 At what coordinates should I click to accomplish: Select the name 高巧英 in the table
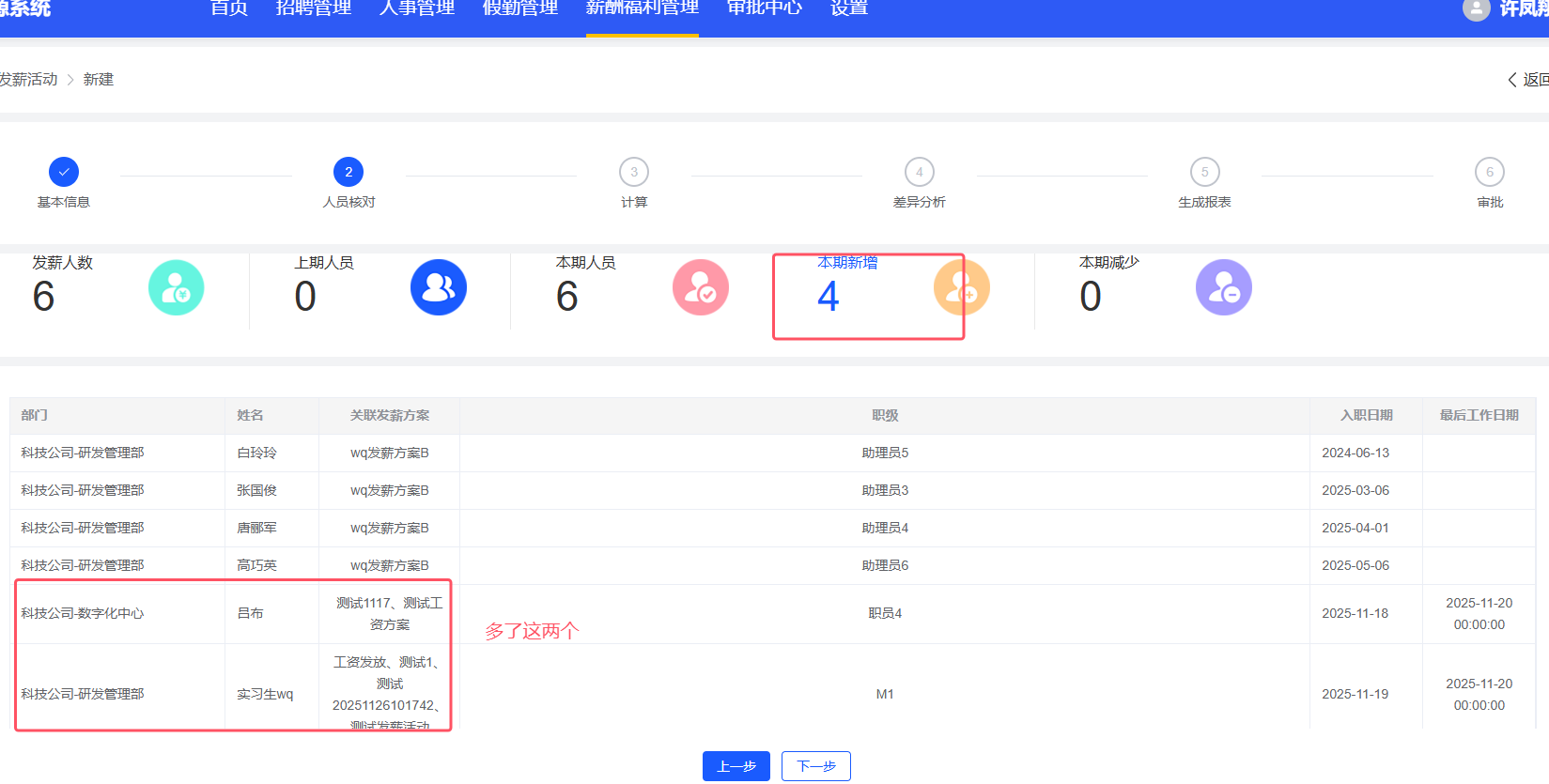point(256,565)
